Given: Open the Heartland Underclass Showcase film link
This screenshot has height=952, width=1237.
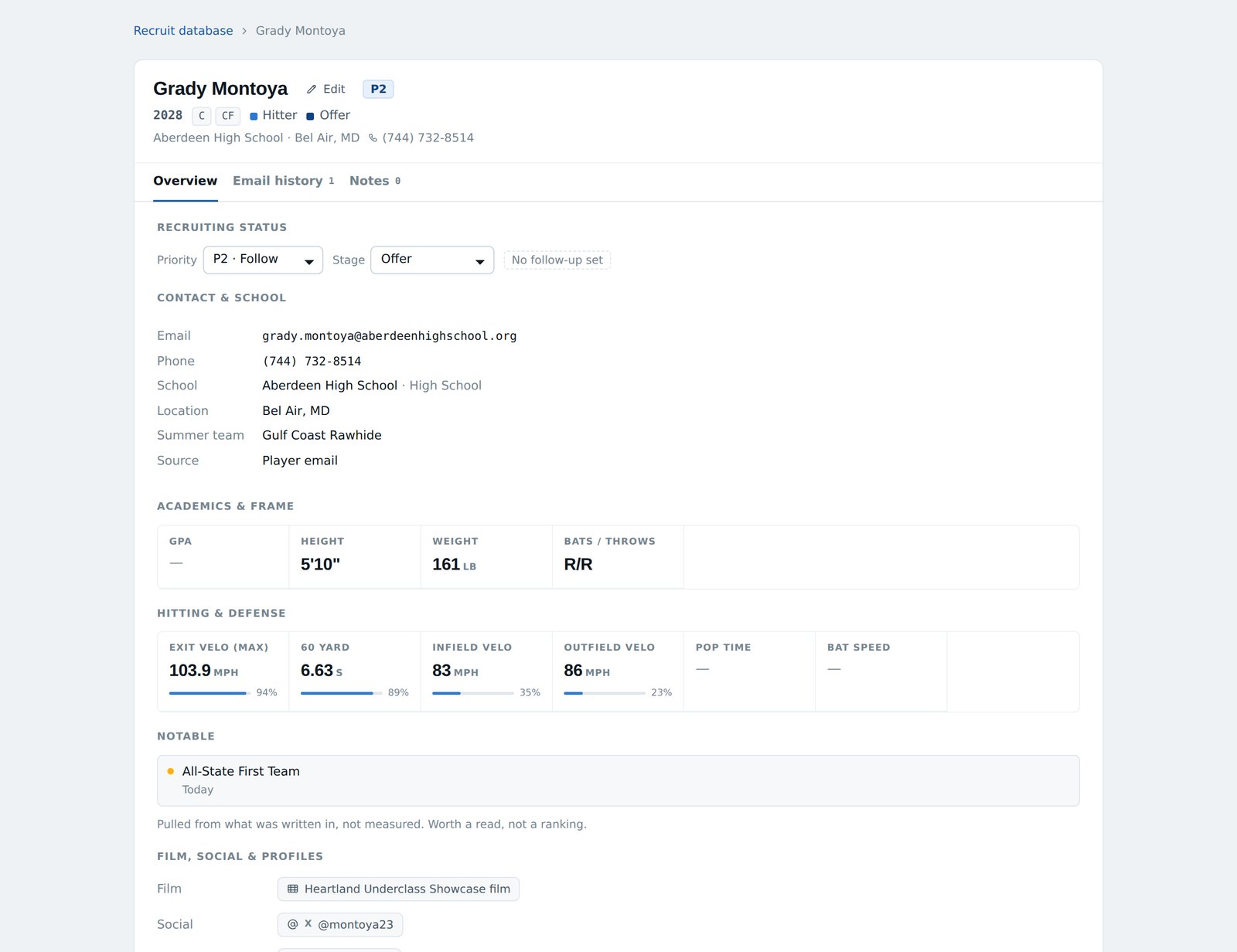Looking at the screenshot, I should (399, 889).
